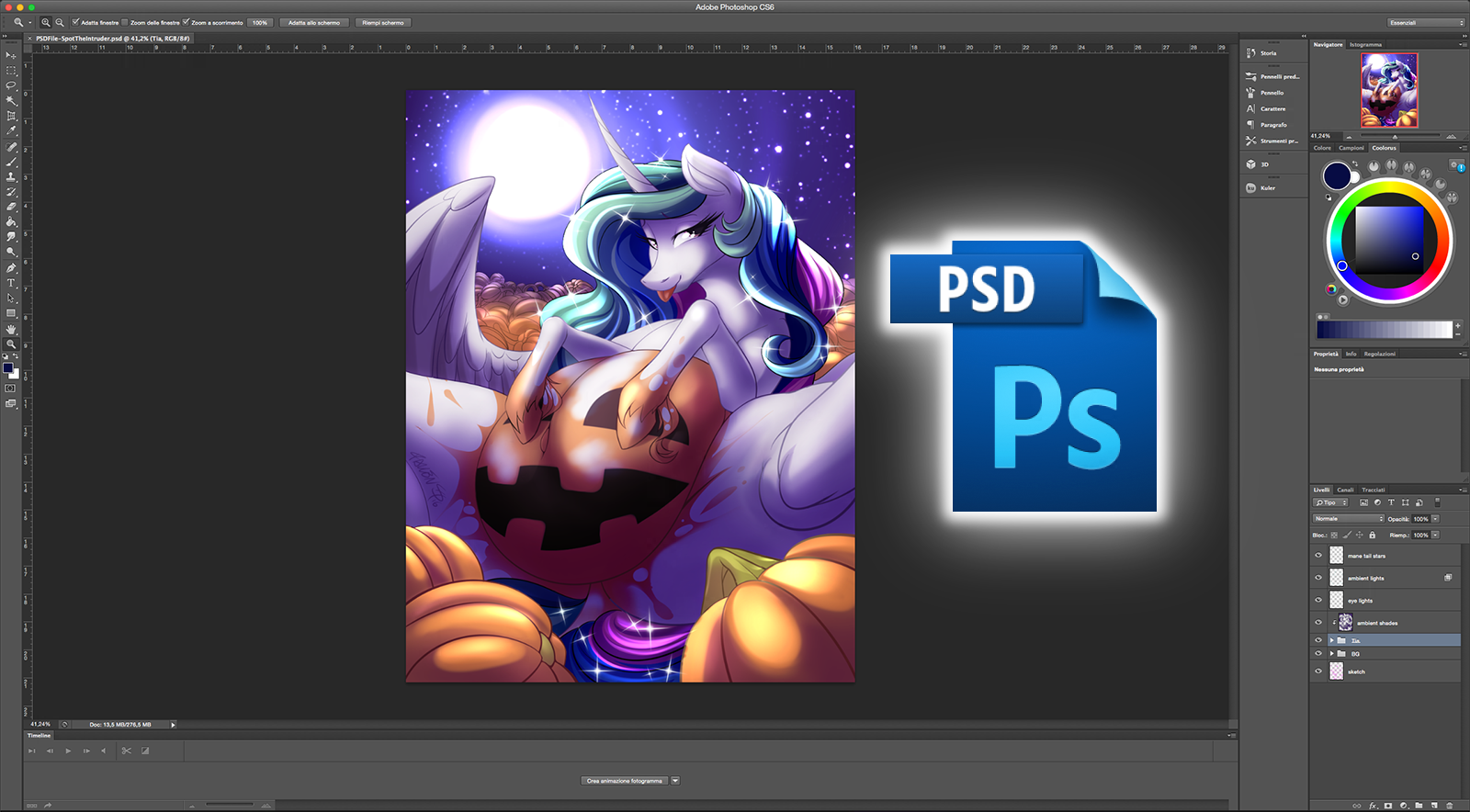Select the Lasso tool
Image resolution: width=1470 pixels, height=812 pixels.
(x=11, y=85)
